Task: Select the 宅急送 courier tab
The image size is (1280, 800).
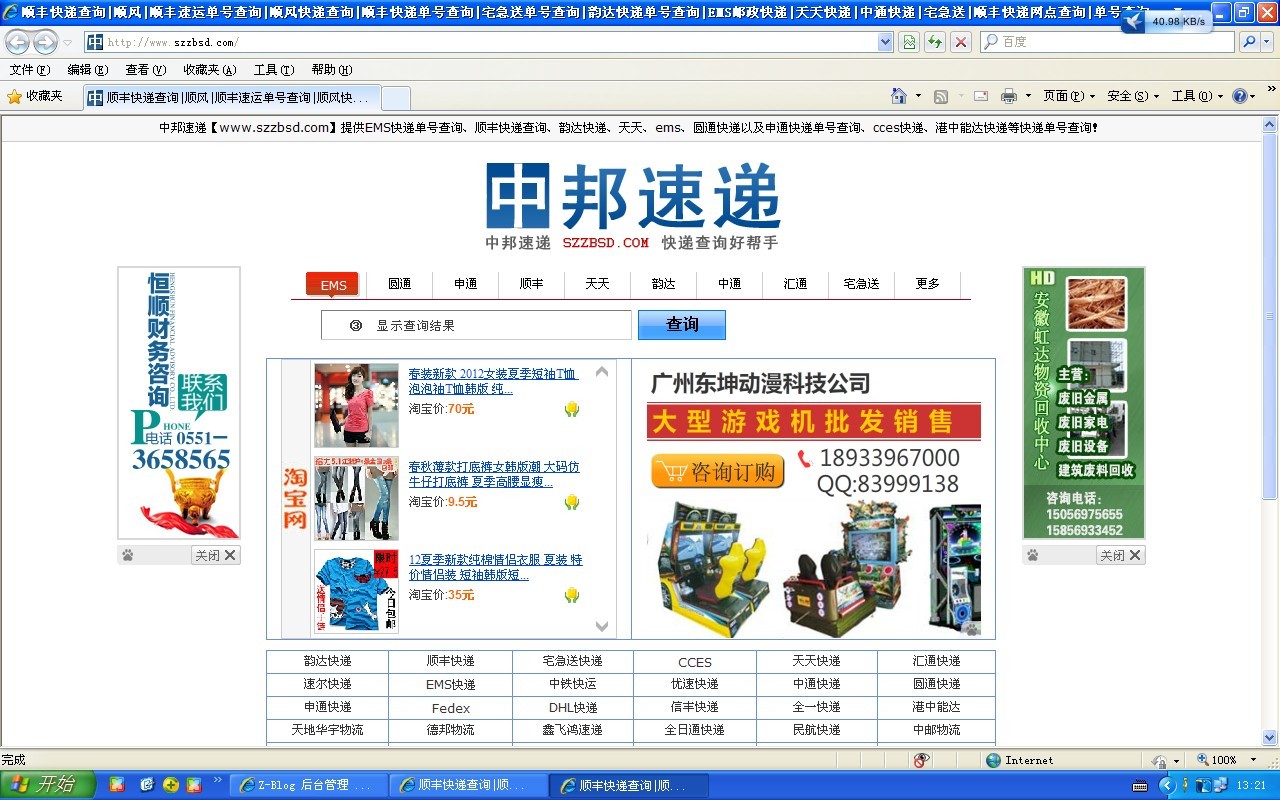Action: point(861,284)
